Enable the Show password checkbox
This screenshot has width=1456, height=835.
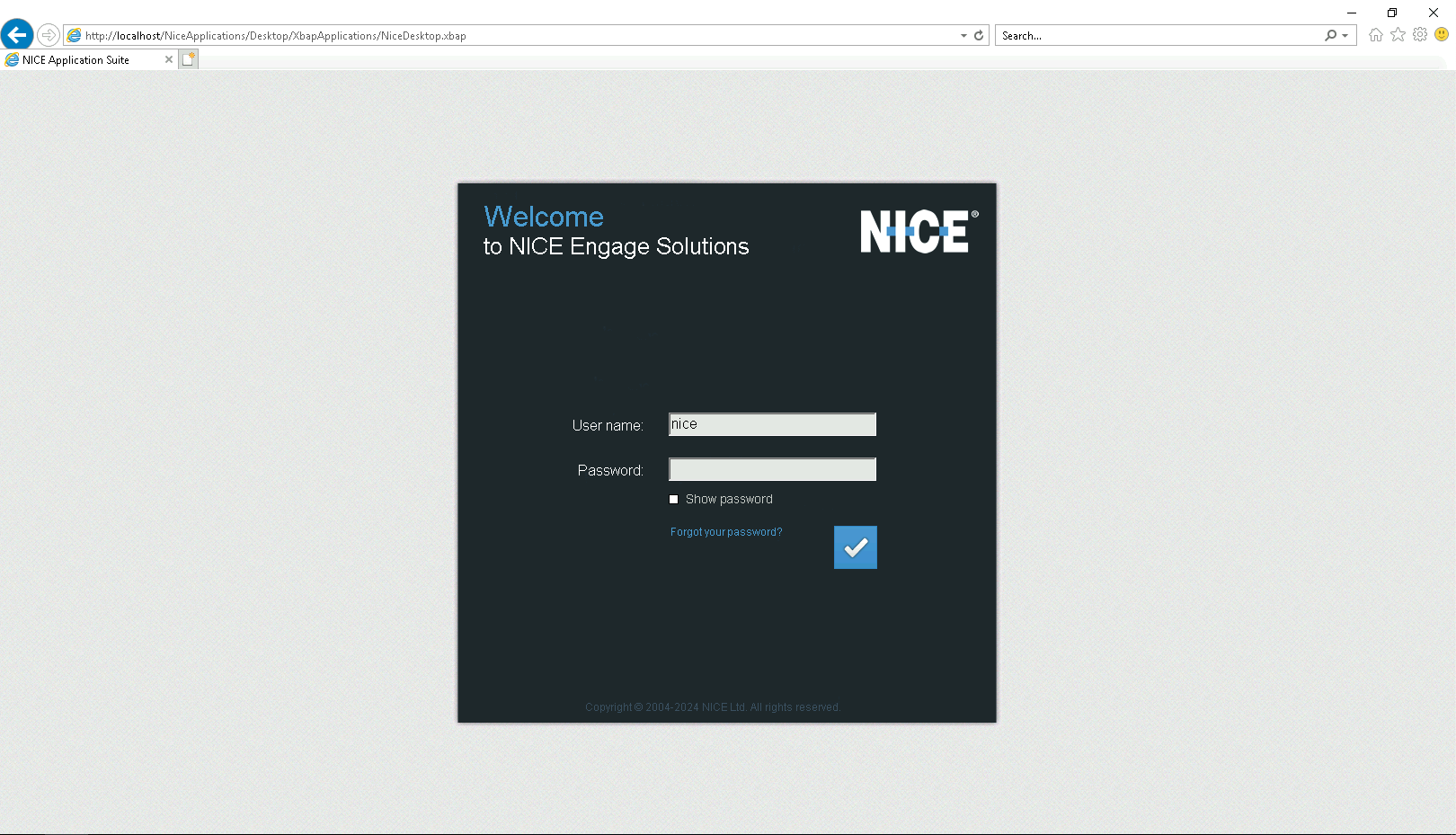point(674,500)
